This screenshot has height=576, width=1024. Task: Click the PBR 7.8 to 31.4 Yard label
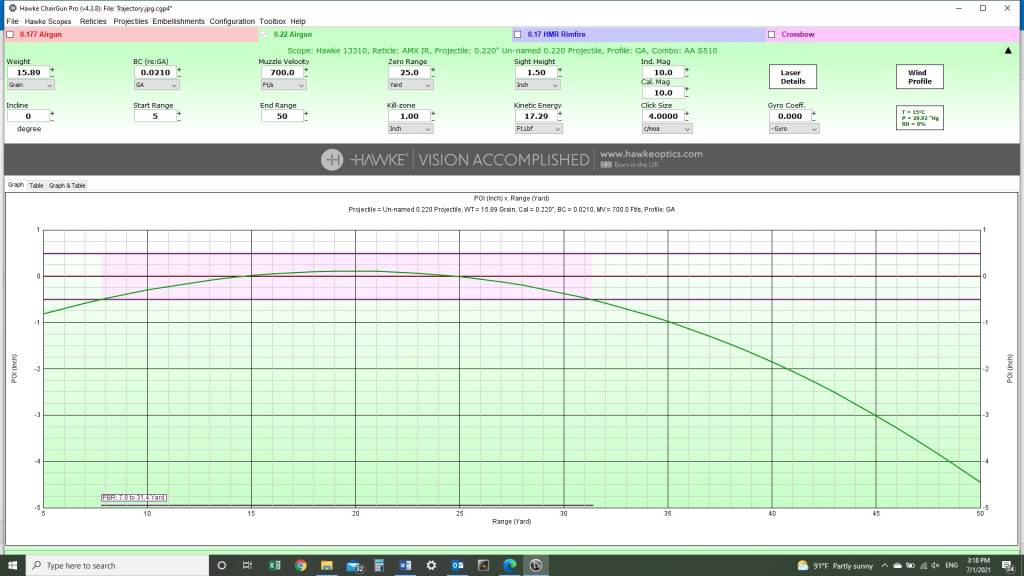tap(134, 498)
